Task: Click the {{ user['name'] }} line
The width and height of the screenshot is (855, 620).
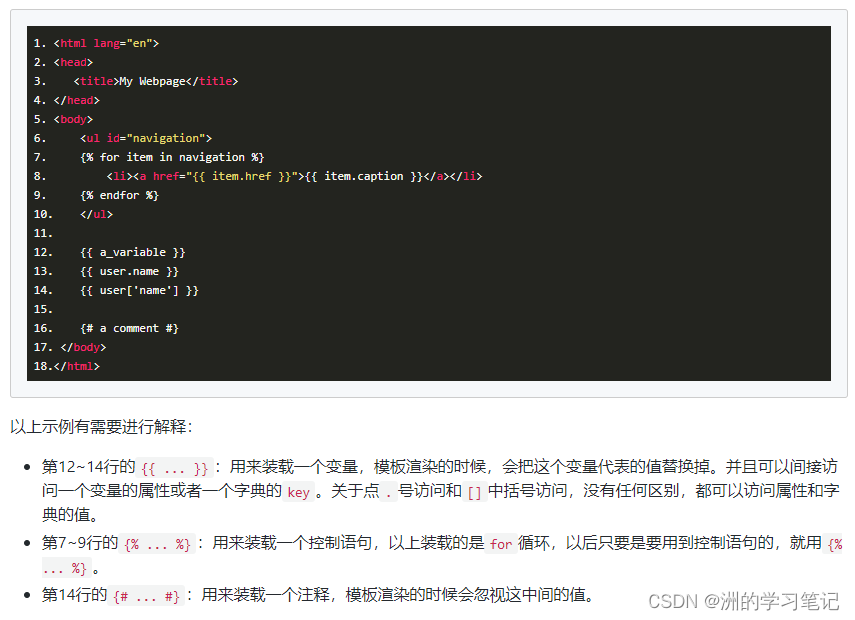Action: 140,290
